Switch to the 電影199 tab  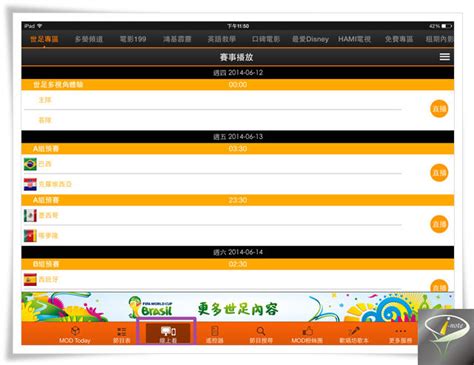click(133, 39)
